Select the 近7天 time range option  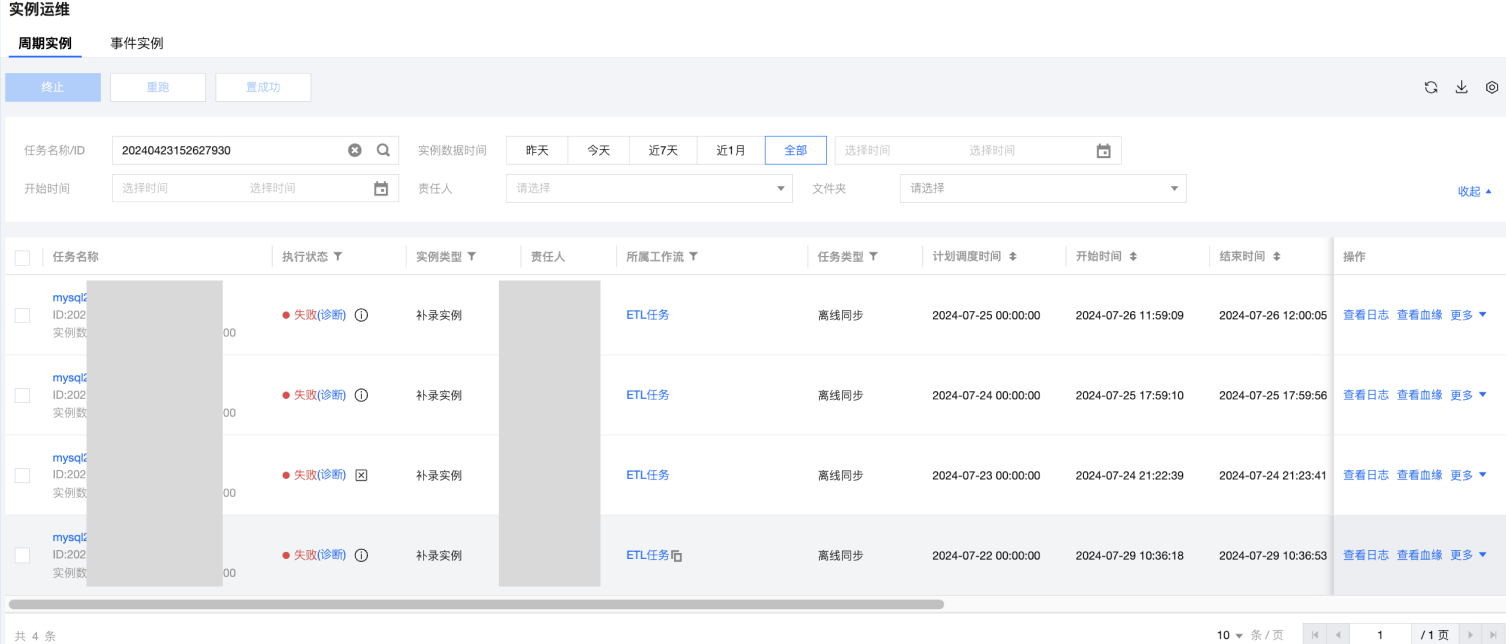pyautogui.click(x=663, y=150)
